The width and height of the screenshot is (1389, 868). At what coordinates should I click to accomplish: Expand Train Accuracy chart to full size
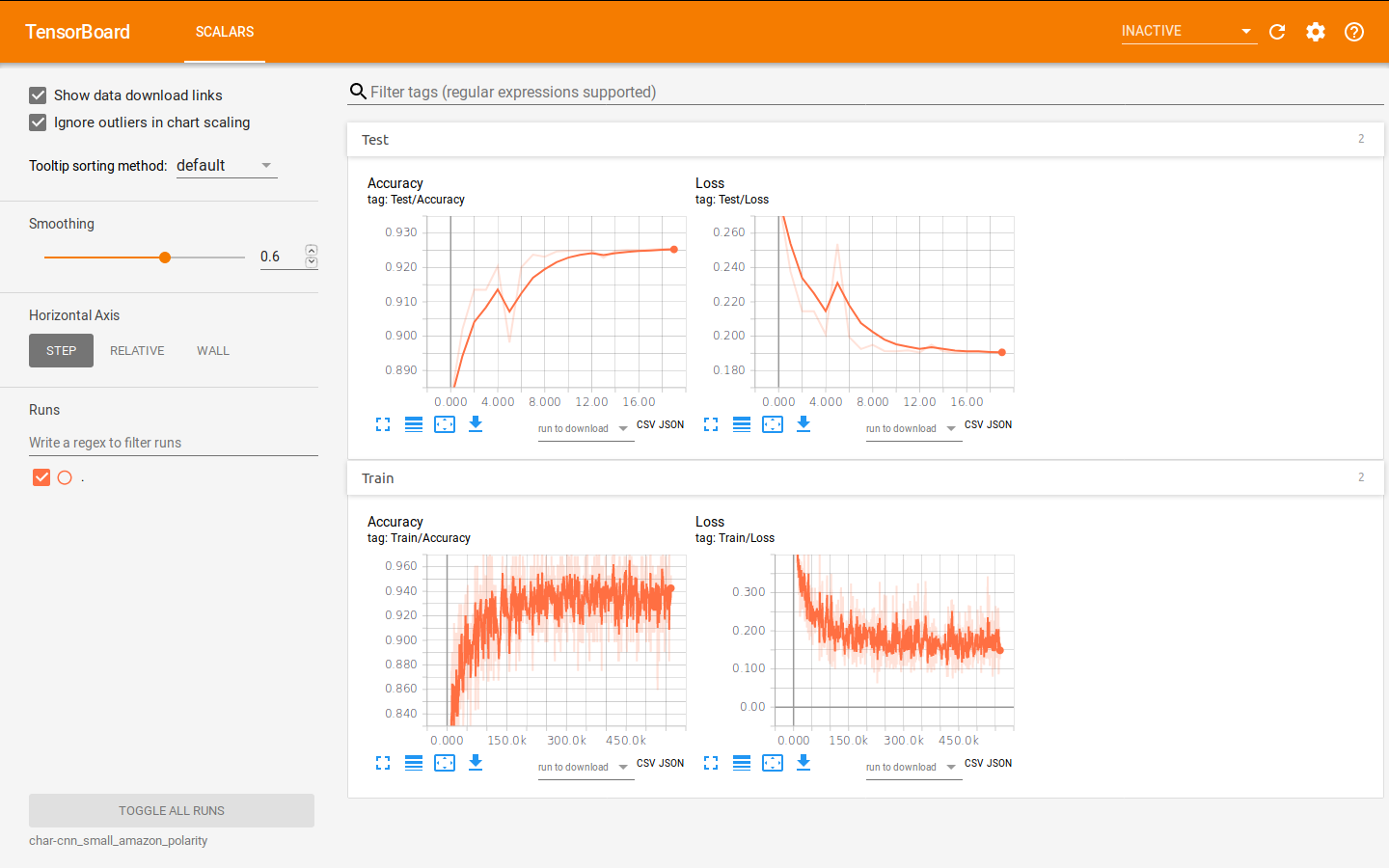pyautogui.click(x=383, y=763)
